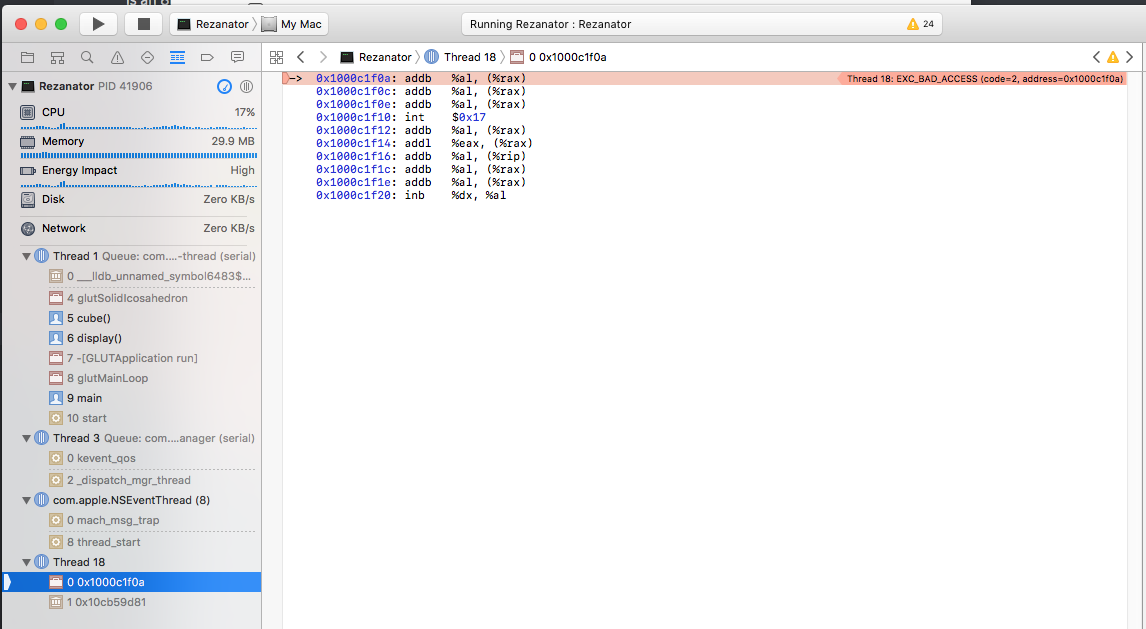Click the int $0x17 instruction line
Viewport: 1146px width, 629px height.
click(401, 117)
